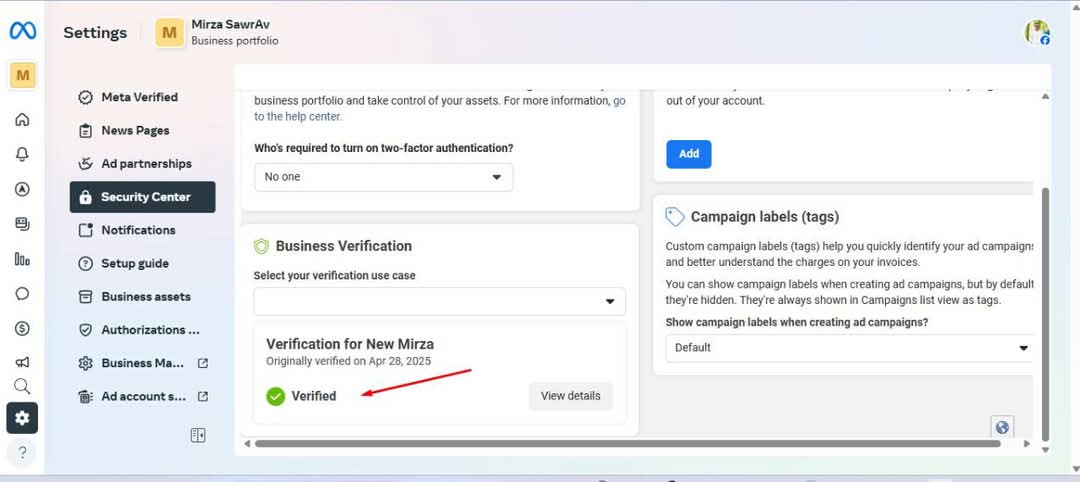Viewport: 1080px width, 482px height.
Task: Click the vertical scrollbar thumb
Action: (1046, 313)
